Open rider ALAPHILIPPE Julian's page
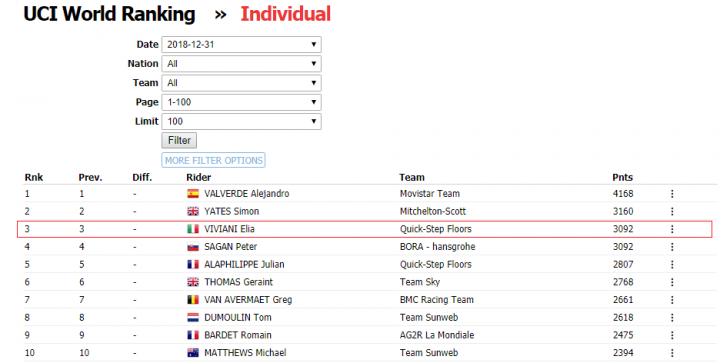The image size is (720, 363). point(244,264)
